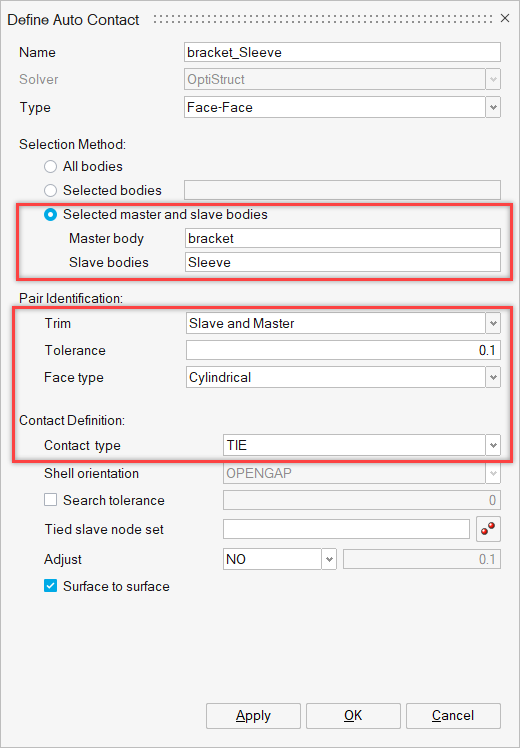520x748 pixels.
Task: Click the Tied slave node set field
Action: 346,529
